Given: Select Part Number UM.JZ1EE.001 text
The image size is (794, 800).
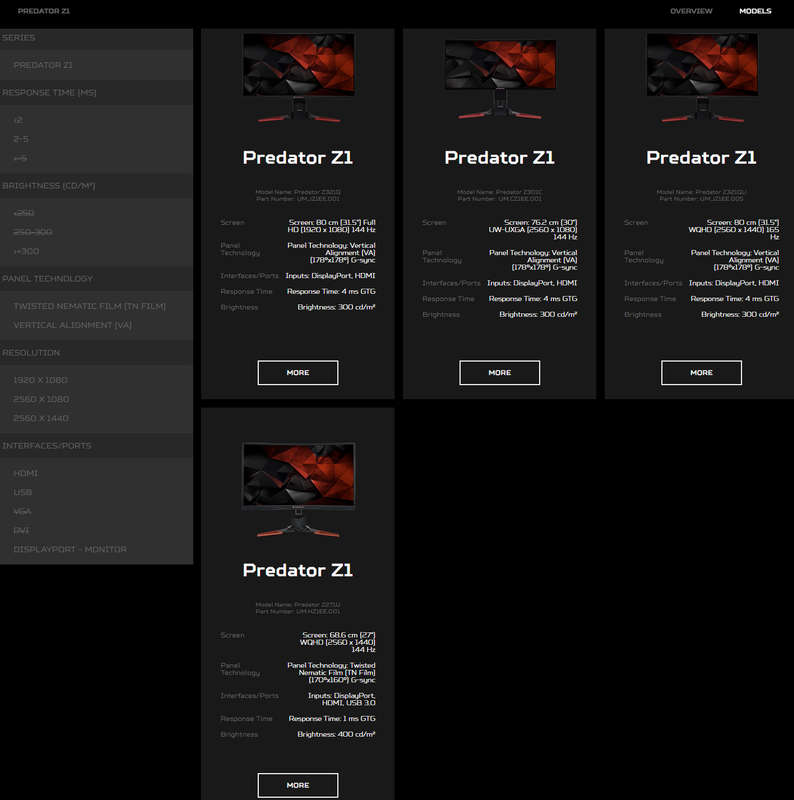Looking at the screenshot, I should pos(297,199).
